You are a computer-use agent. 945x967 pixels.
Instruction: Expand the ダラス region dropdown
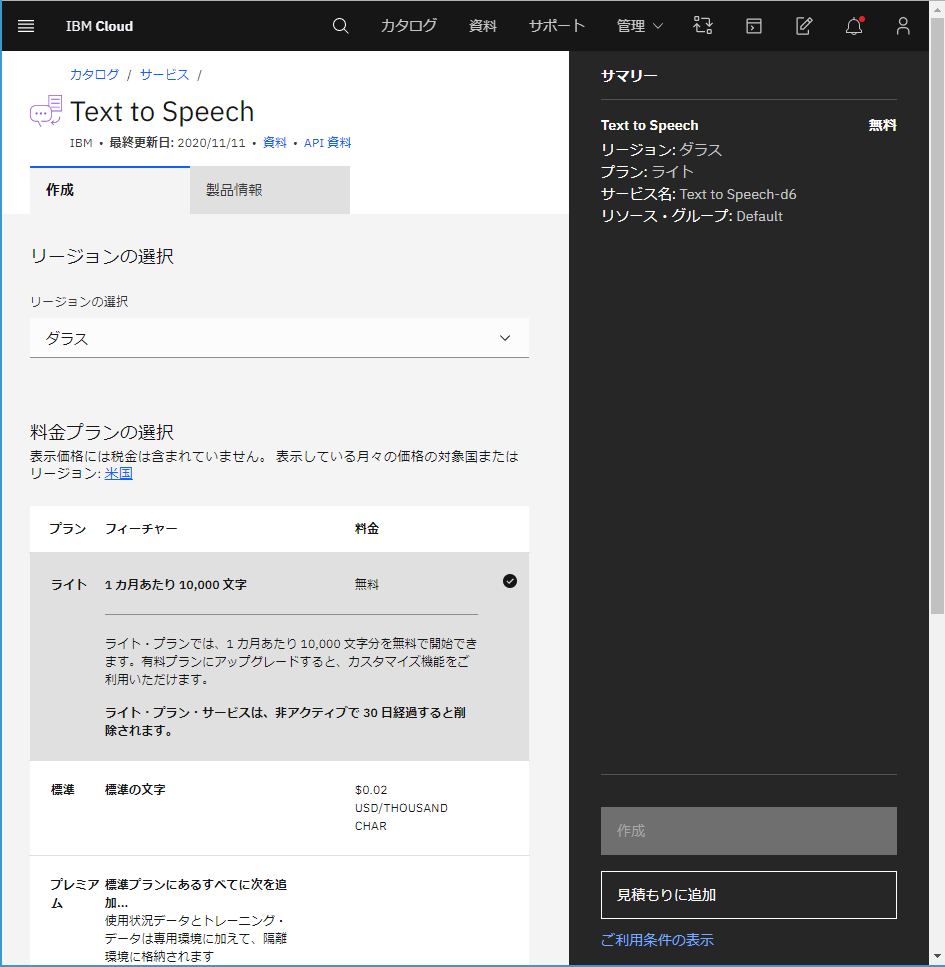[x=279, y=338]
